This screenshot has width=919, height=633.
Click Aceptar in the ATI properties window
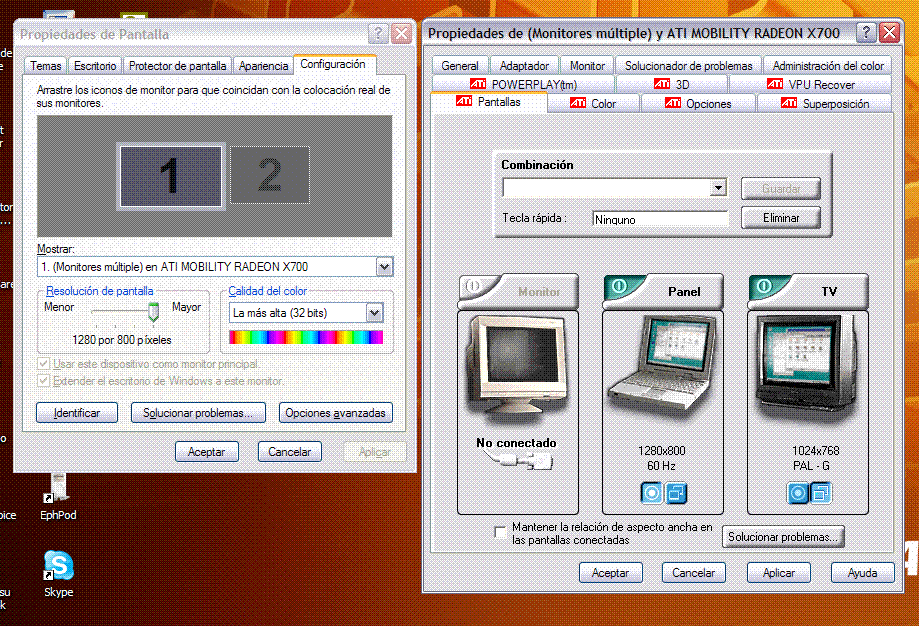tap(611, 573)
